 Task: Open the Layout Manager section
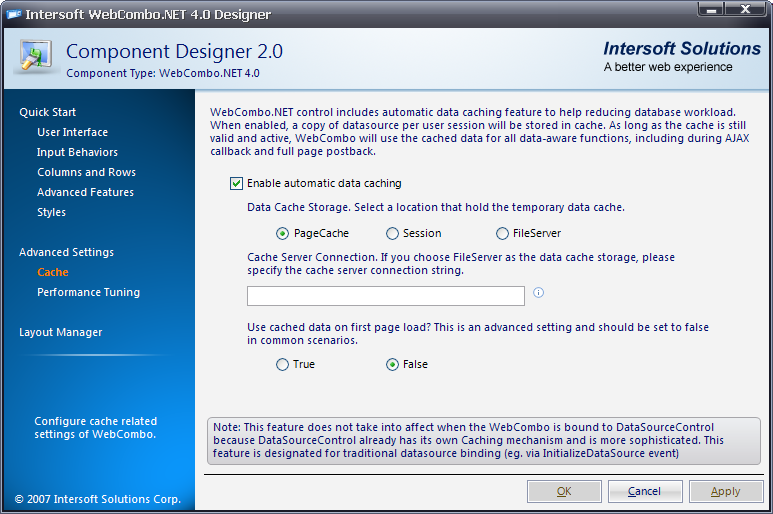(x=60, y=332)
